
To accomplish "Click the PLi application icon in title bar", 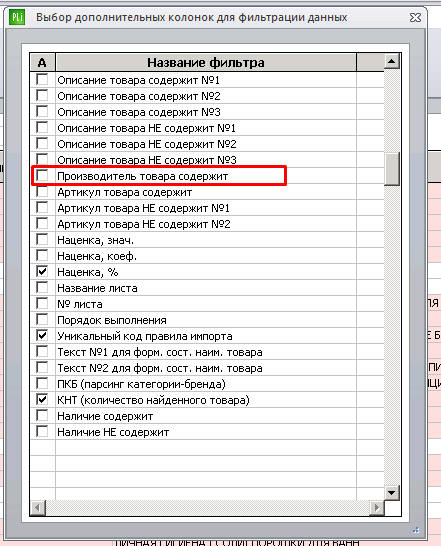I will [x=17, y=17].
